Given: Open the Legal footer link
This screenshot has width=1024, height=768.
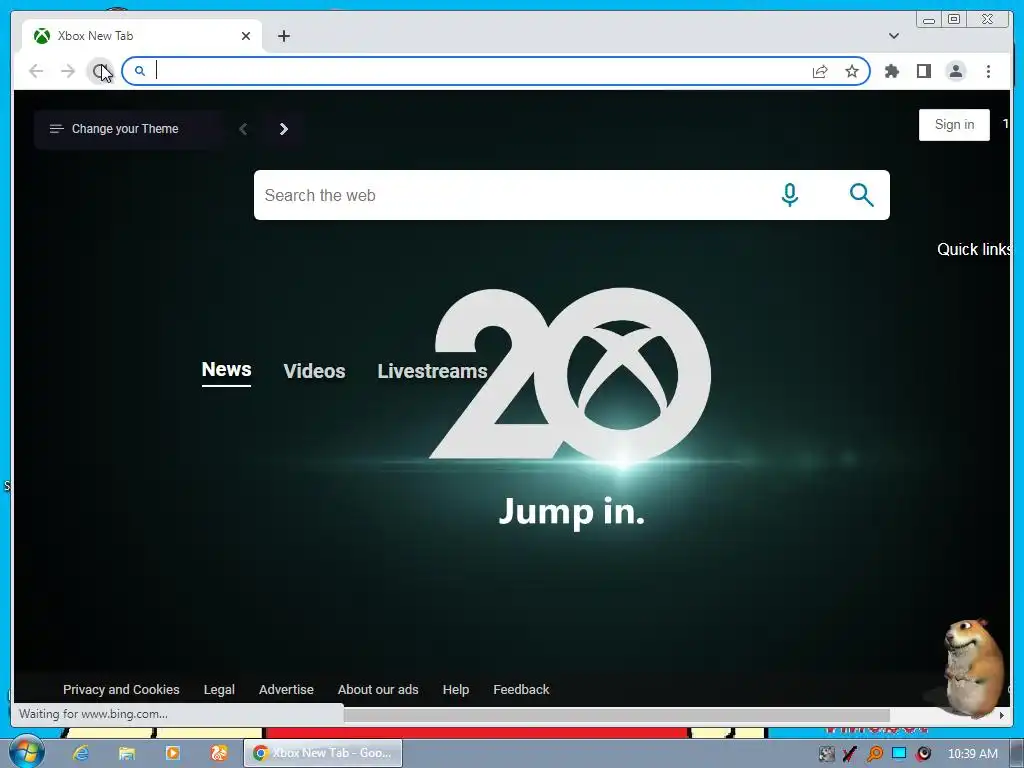Looking at the screenshot, I should 219,690.
